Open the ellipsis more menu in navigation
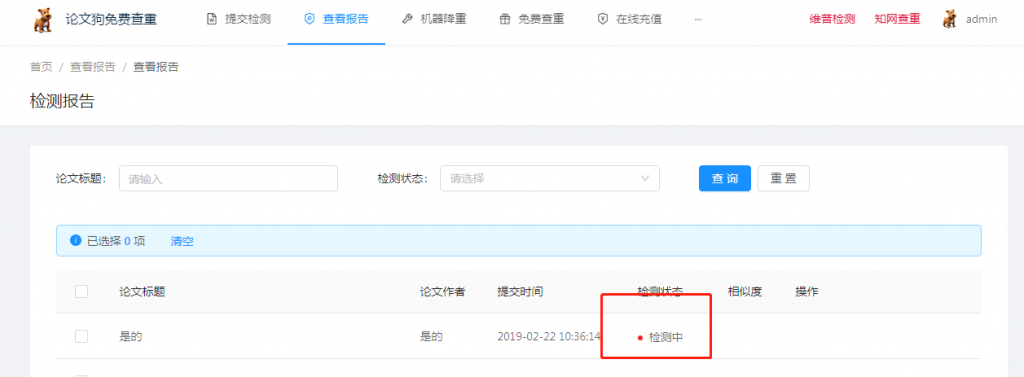 pyautogui.click(x=697, y=19)
